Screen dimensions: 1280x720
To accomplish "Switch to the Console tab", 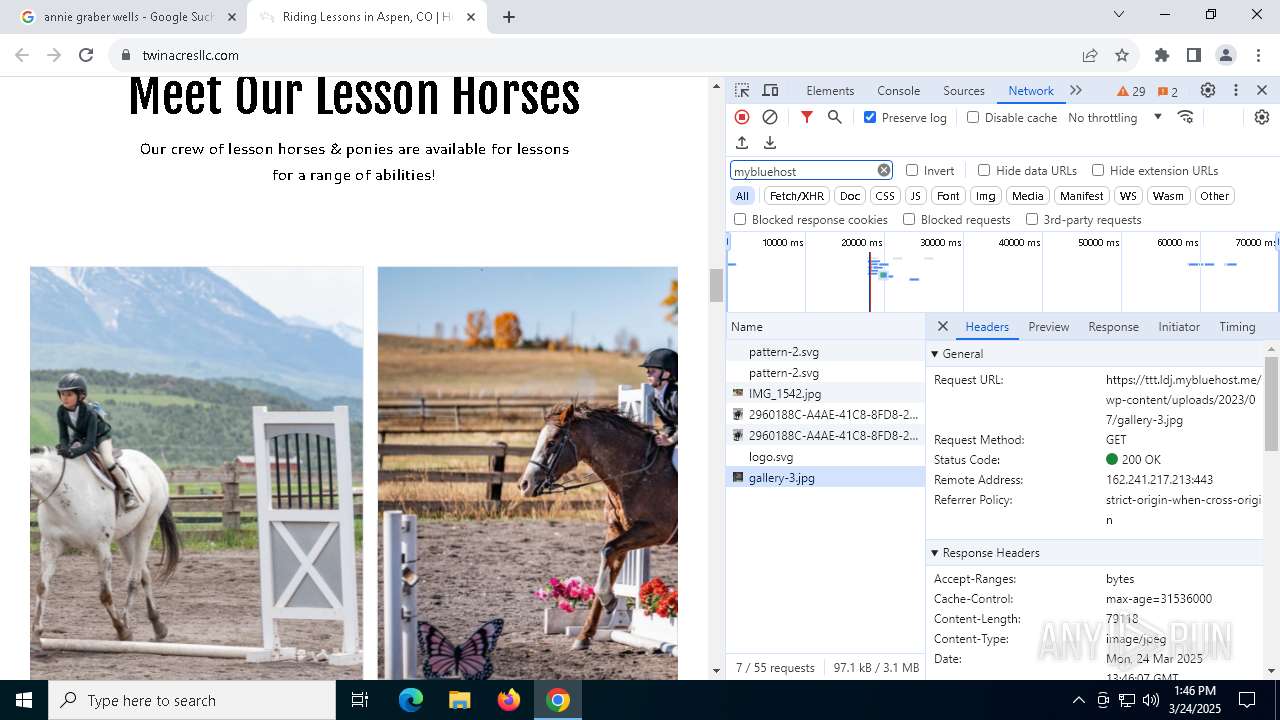I will click(x=898, y=91).
